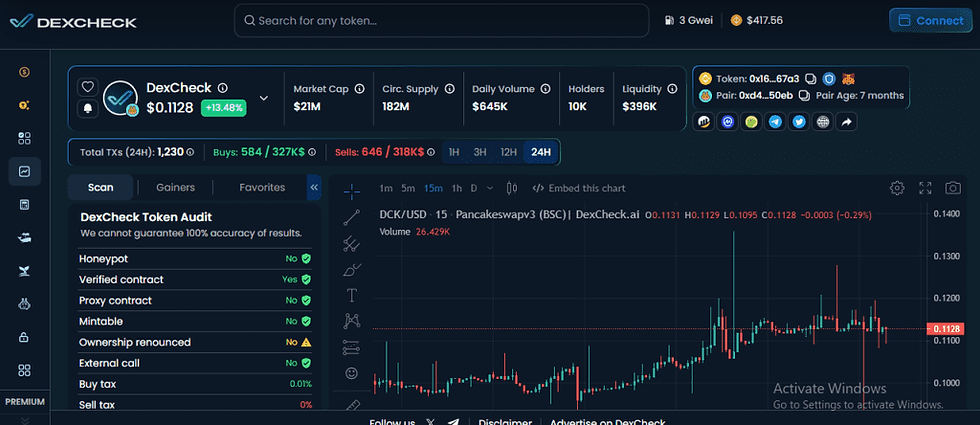Select the brush drawing tool

tap(352, 269)
